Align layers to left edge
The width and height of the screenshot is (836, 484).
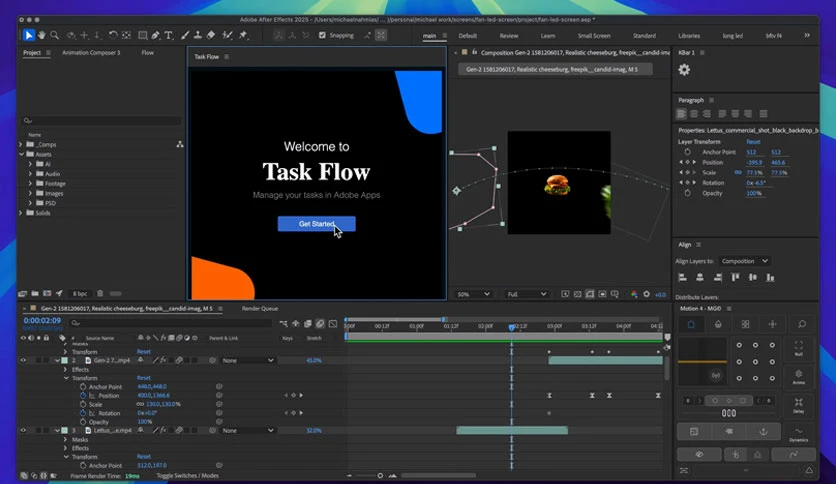[682, 278]
